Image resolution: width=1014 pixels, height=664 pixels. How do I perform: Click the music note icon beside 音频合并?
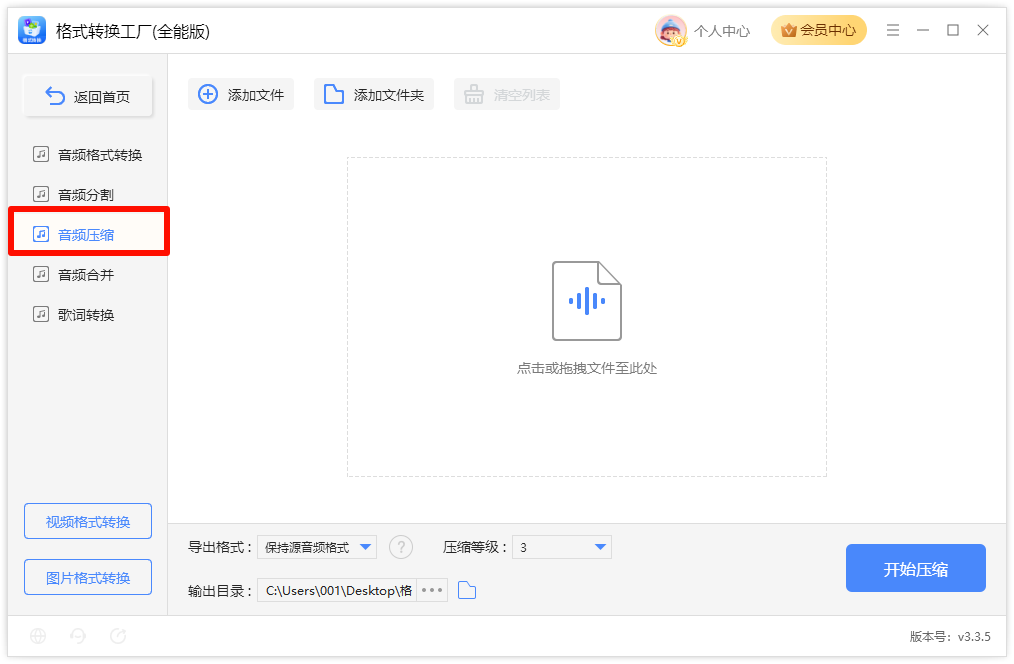(x=41, y=274)
